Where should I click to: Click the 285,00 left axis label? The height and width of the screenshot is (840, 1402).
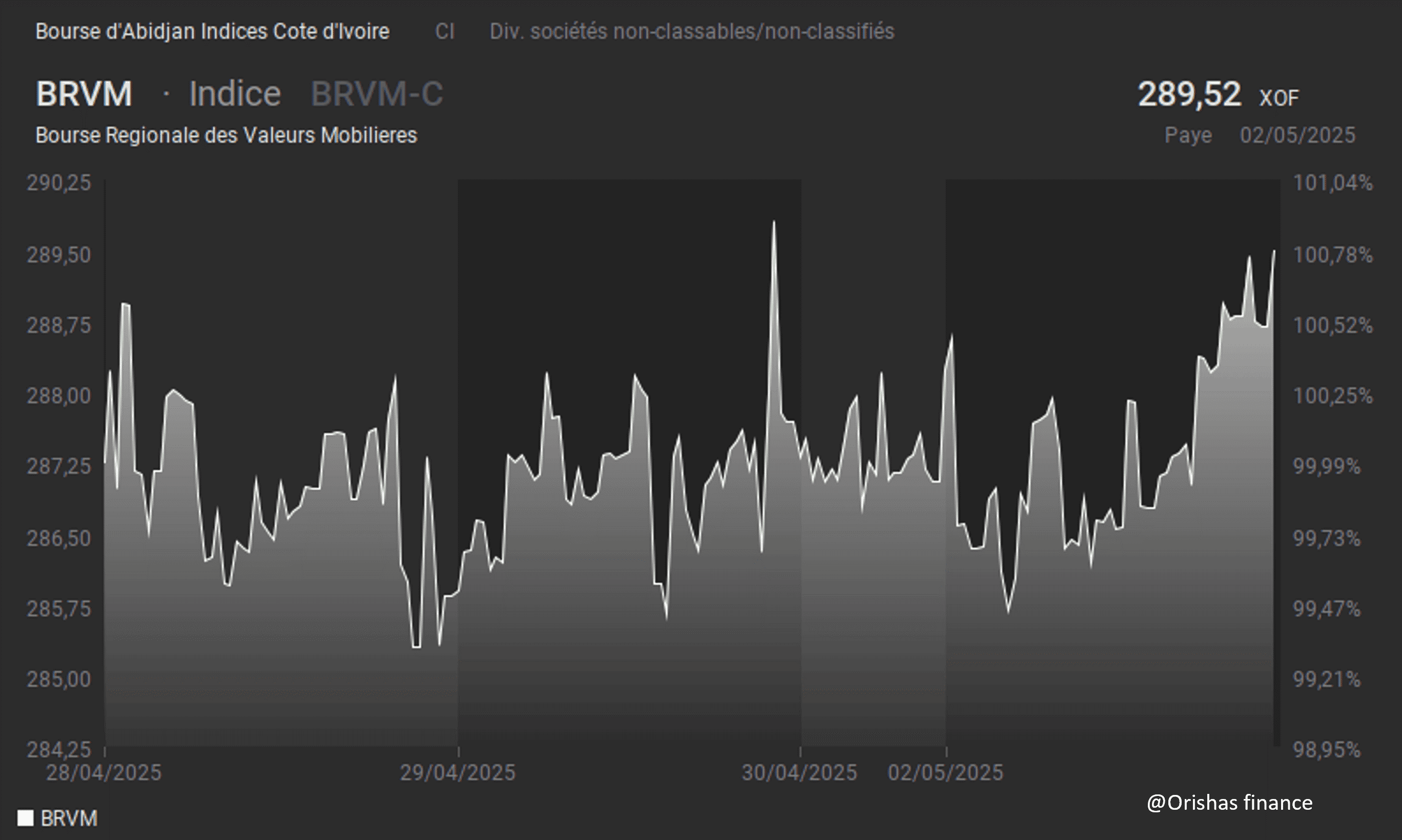point(59,679)
